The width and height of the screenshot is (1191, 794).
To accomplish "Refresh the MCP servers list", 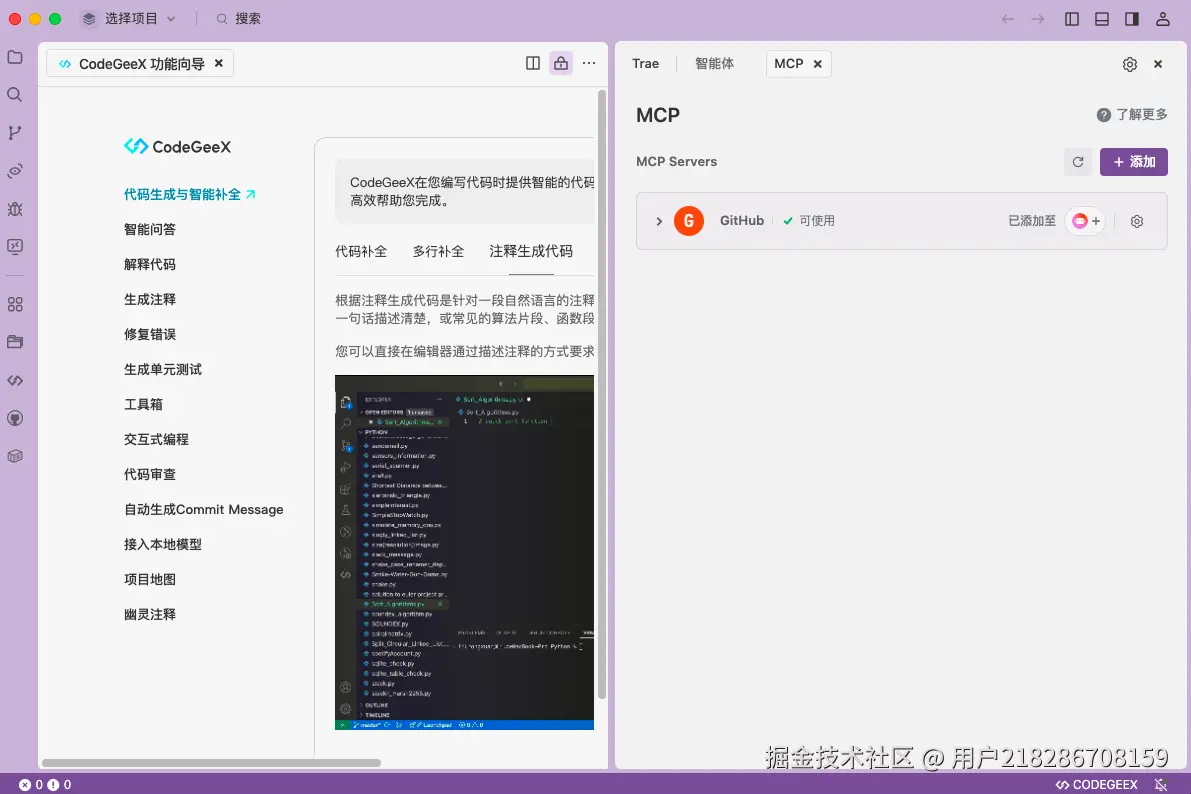I will 1078,162.
